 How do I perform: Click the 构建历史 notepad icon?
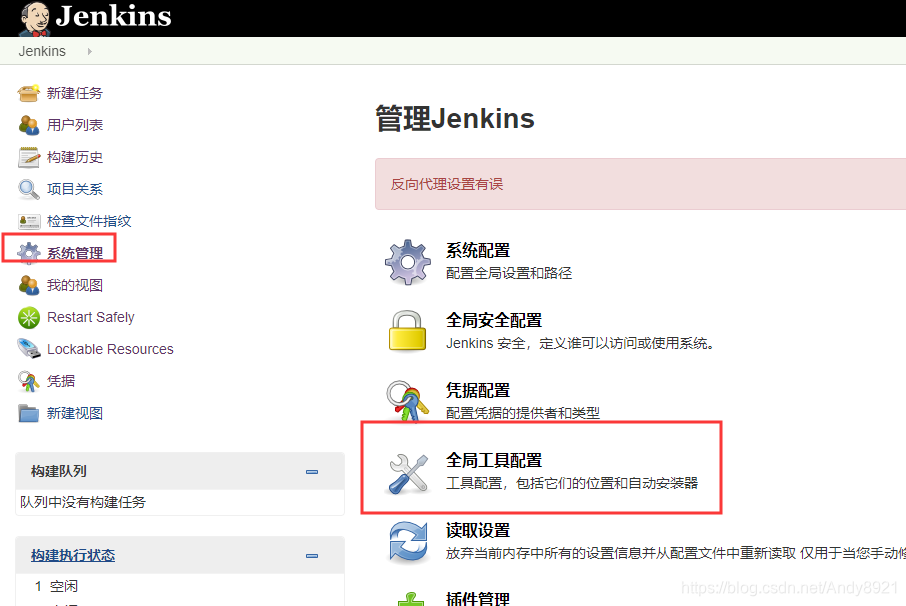click(28, 157)
